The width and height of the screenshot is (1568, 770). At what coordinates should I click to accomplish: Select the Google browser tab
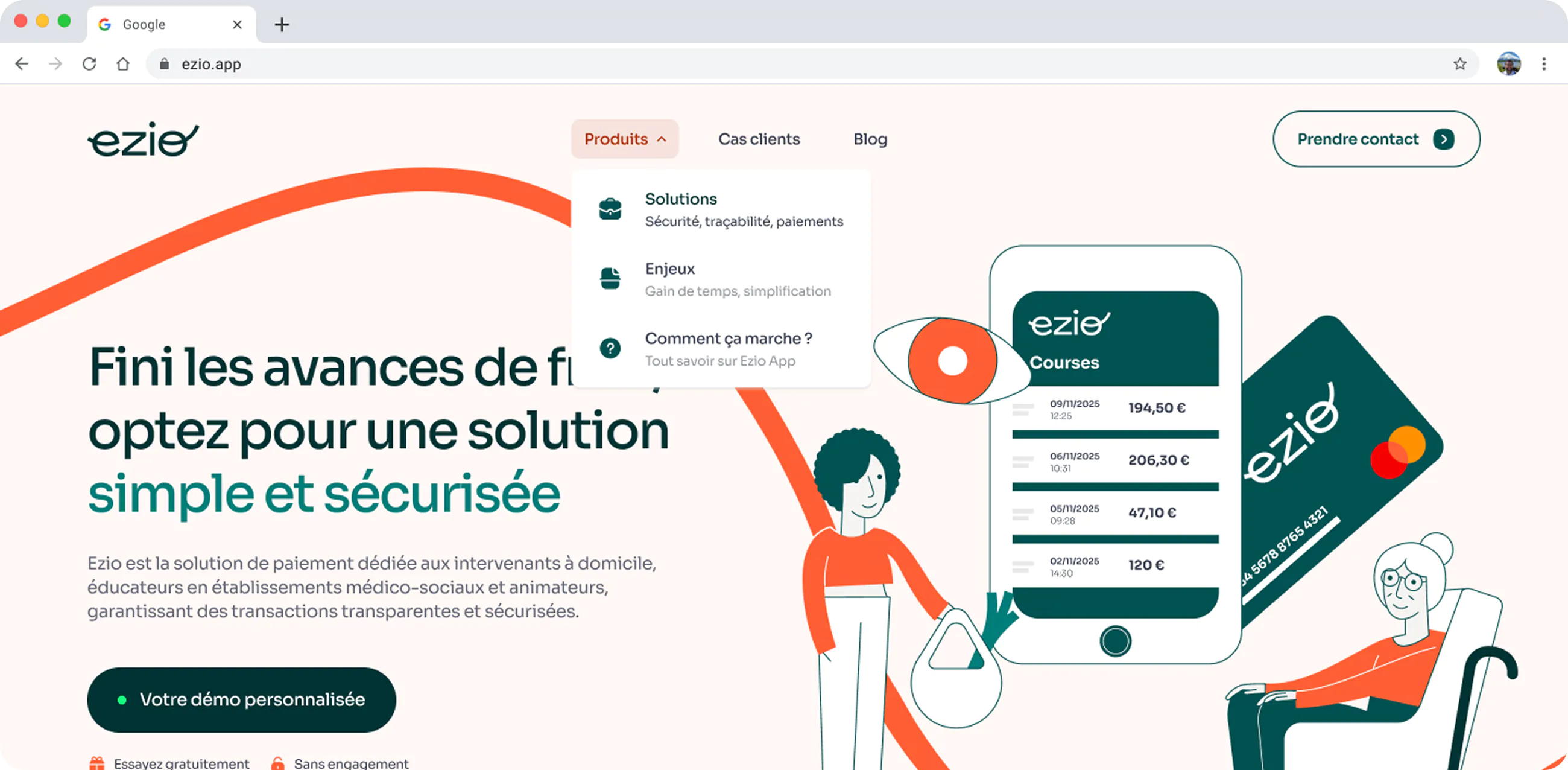(171, 24)
